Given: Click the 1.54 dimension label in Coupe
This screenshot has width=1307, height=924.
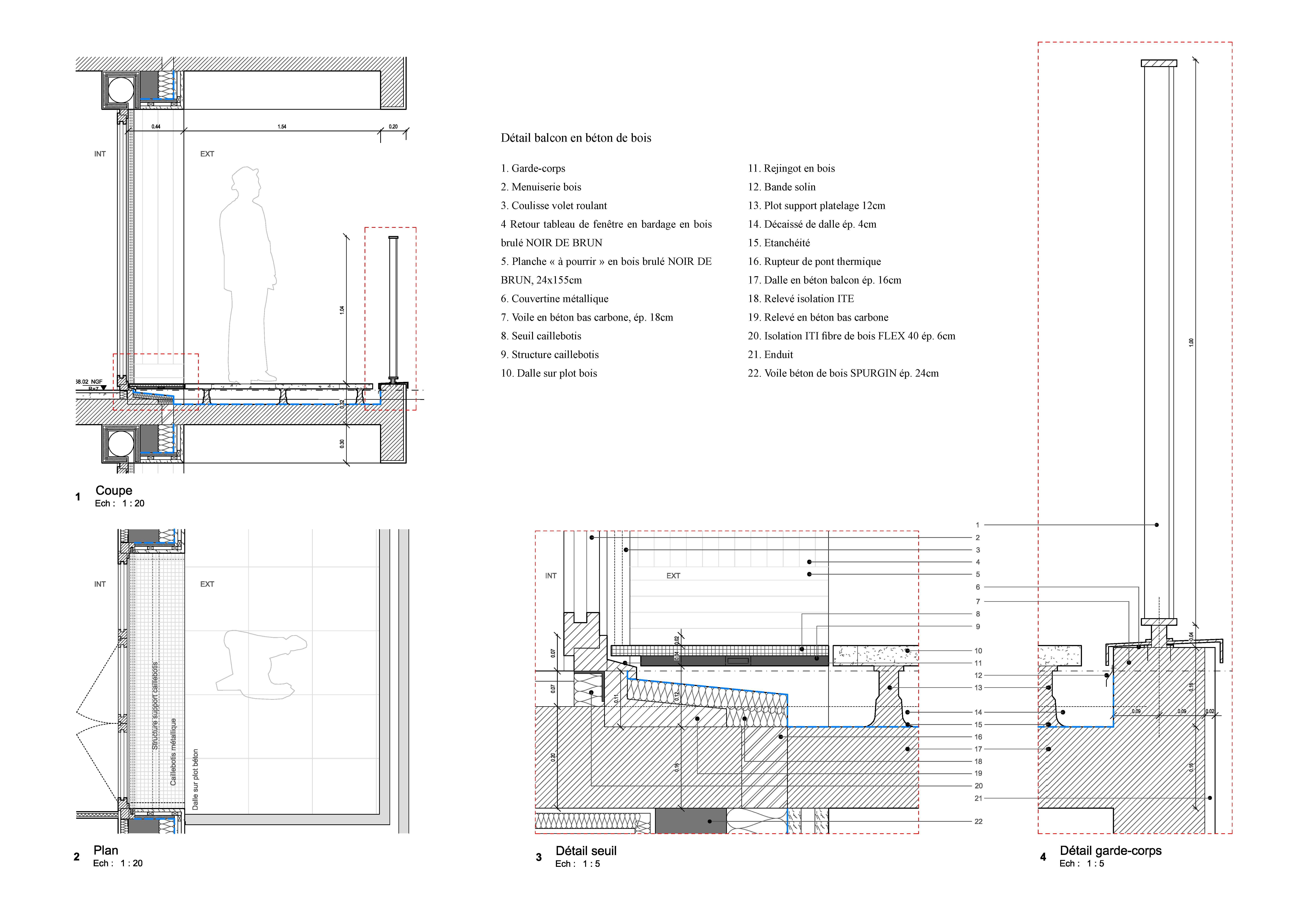Looking at the screenshot, I should pos(282,126).
